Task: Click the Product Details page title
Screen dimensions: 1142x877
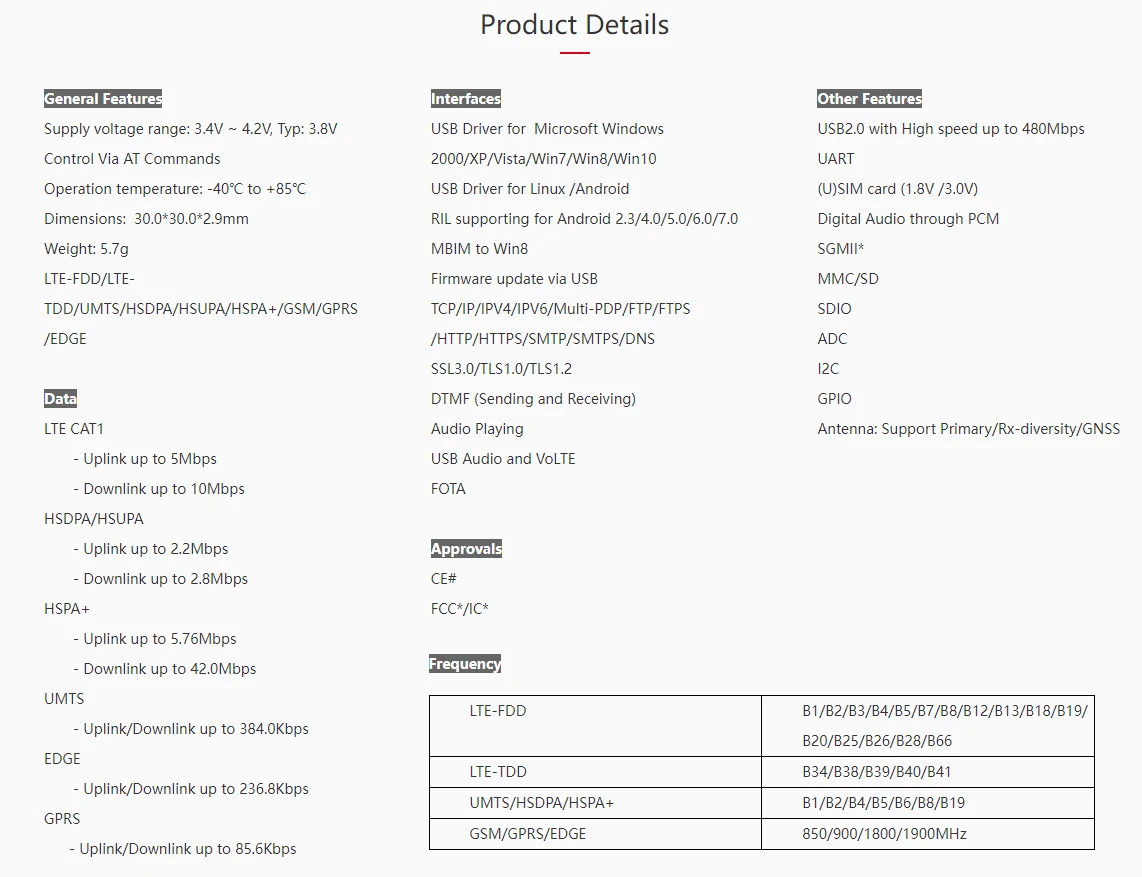Action: pos(574,25)
